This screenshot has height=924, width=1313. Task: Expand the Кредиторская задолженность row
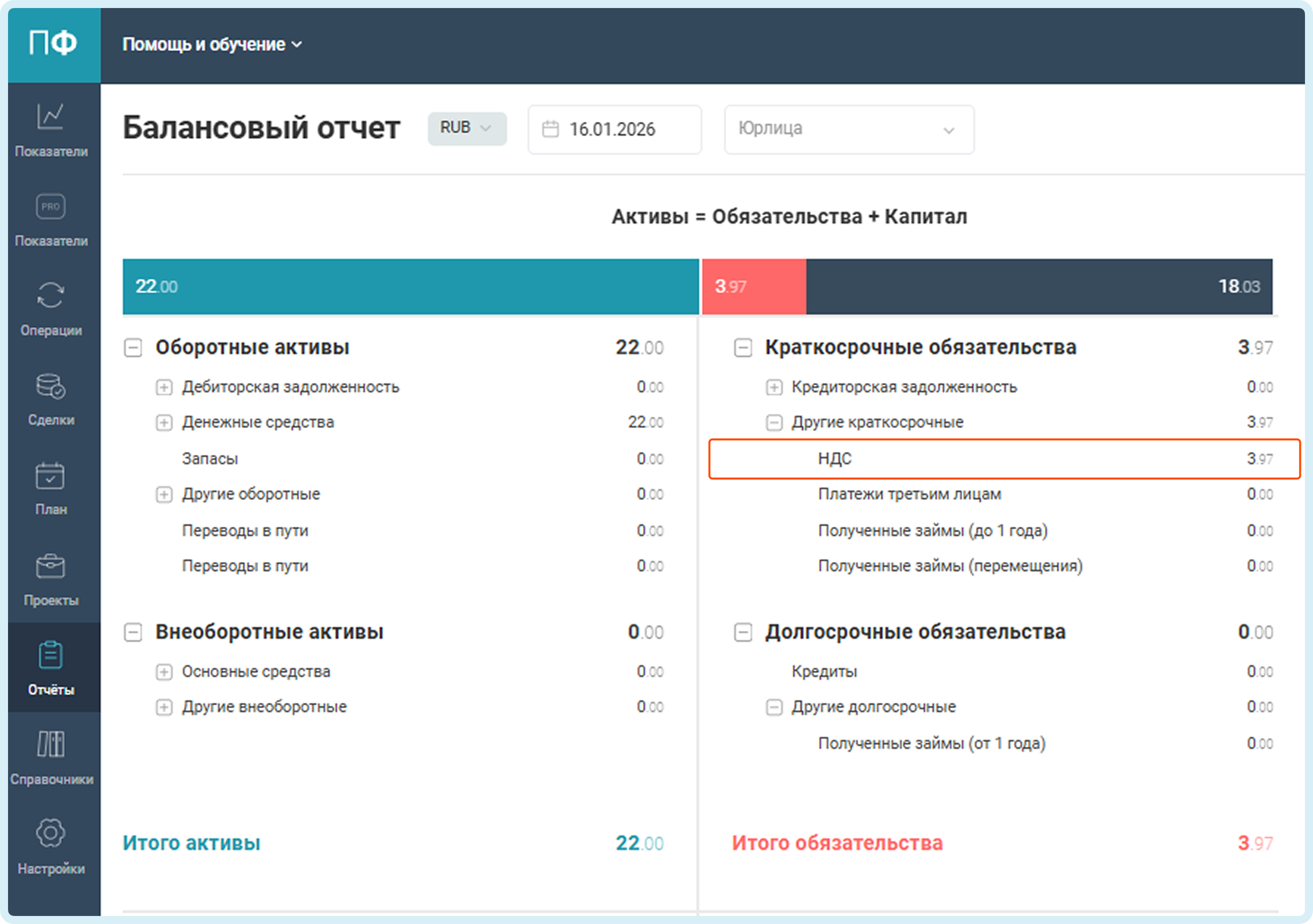point(774,387)
